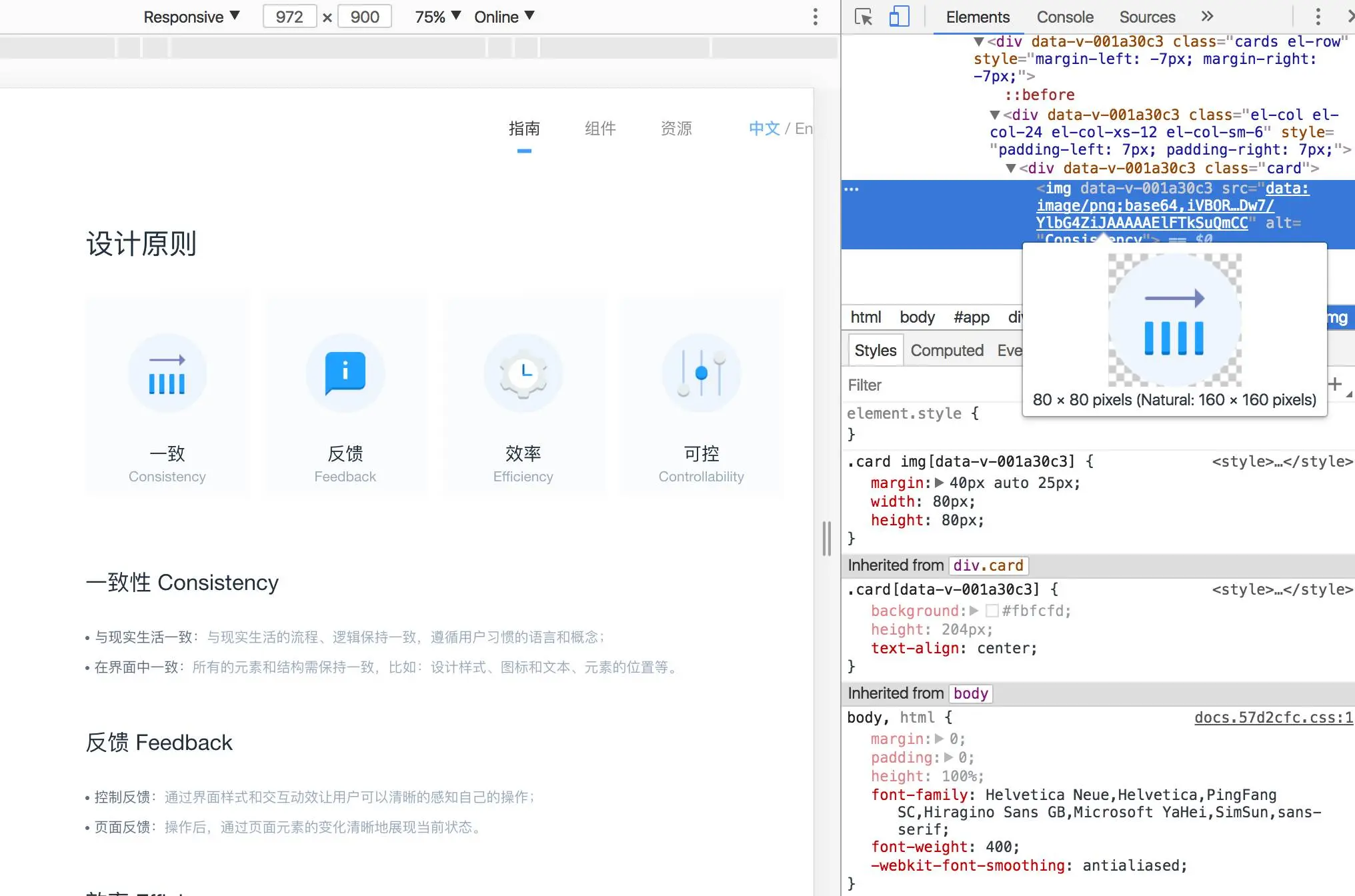
Task: Switch to the Computed styles tab
Action: pos(947,351)
